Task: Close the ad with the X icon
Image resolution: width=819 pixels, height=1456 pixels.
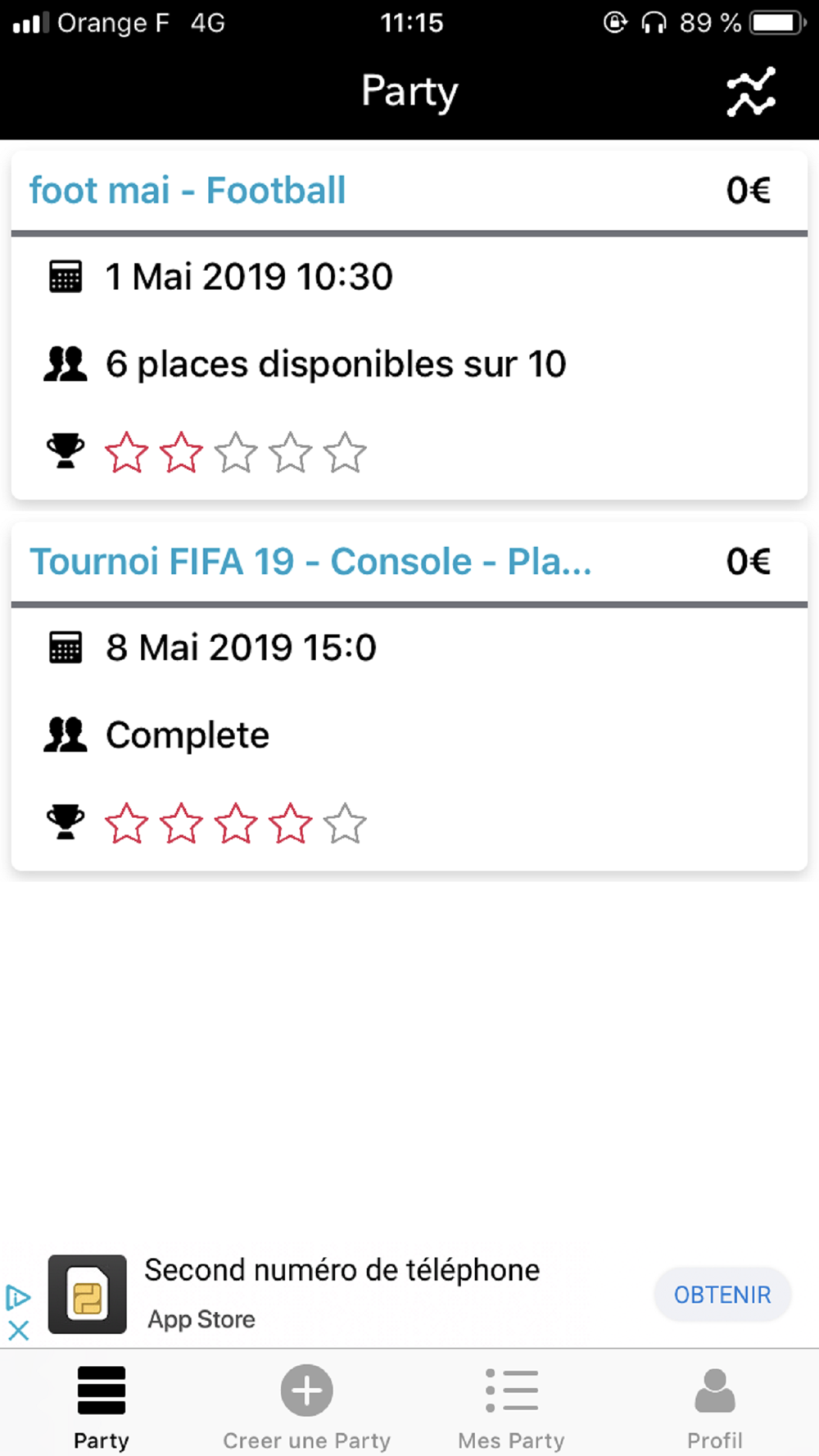Action: coord(18,1330)
